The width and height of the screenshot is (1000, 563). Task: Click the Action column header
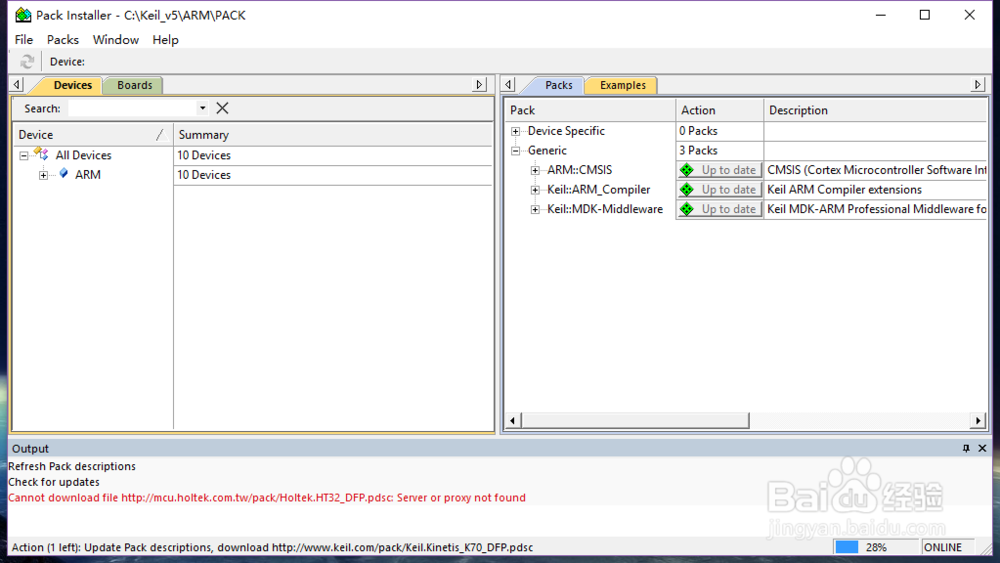coord(720,110)
